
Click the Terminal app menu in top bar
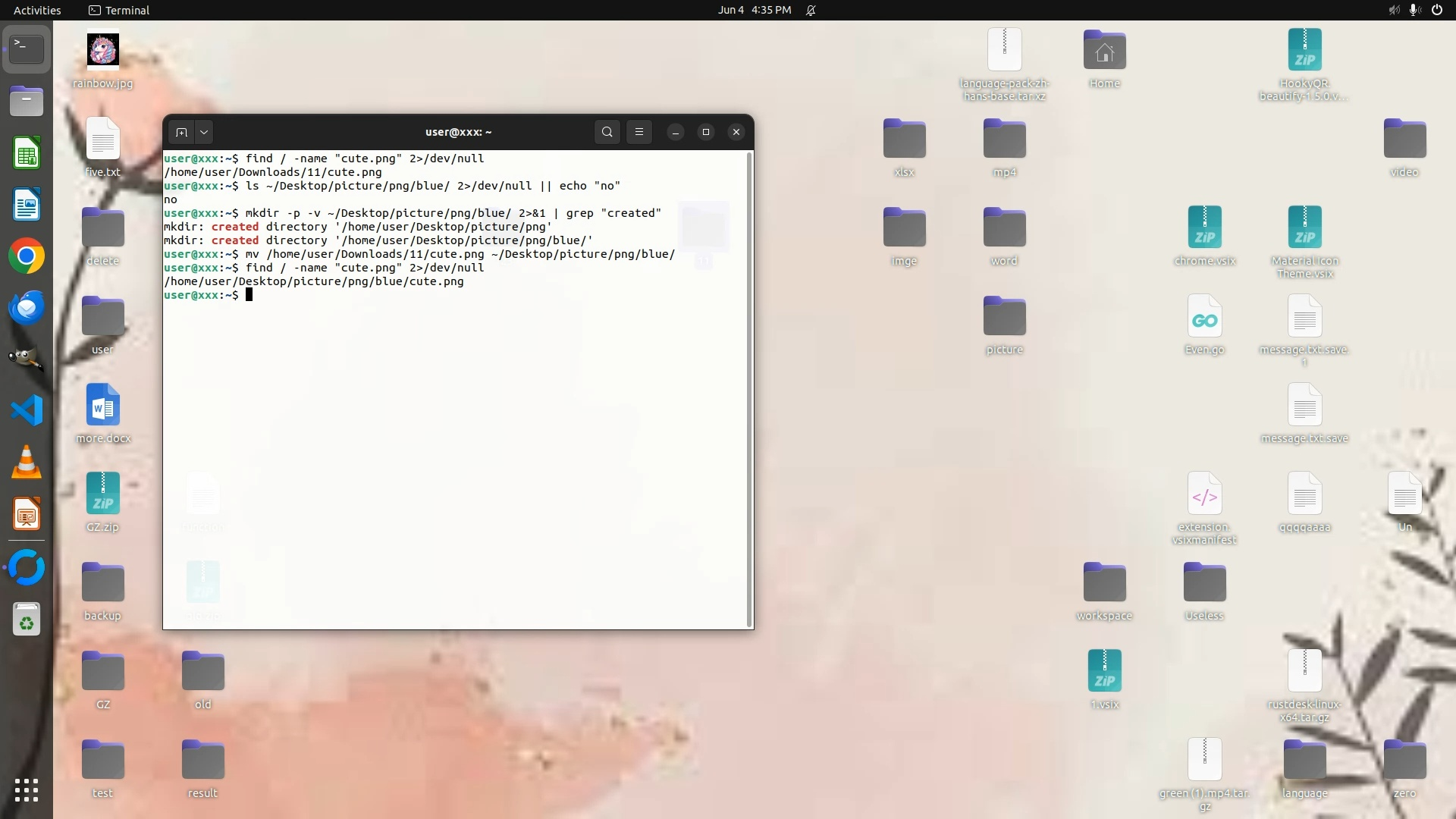119,10
